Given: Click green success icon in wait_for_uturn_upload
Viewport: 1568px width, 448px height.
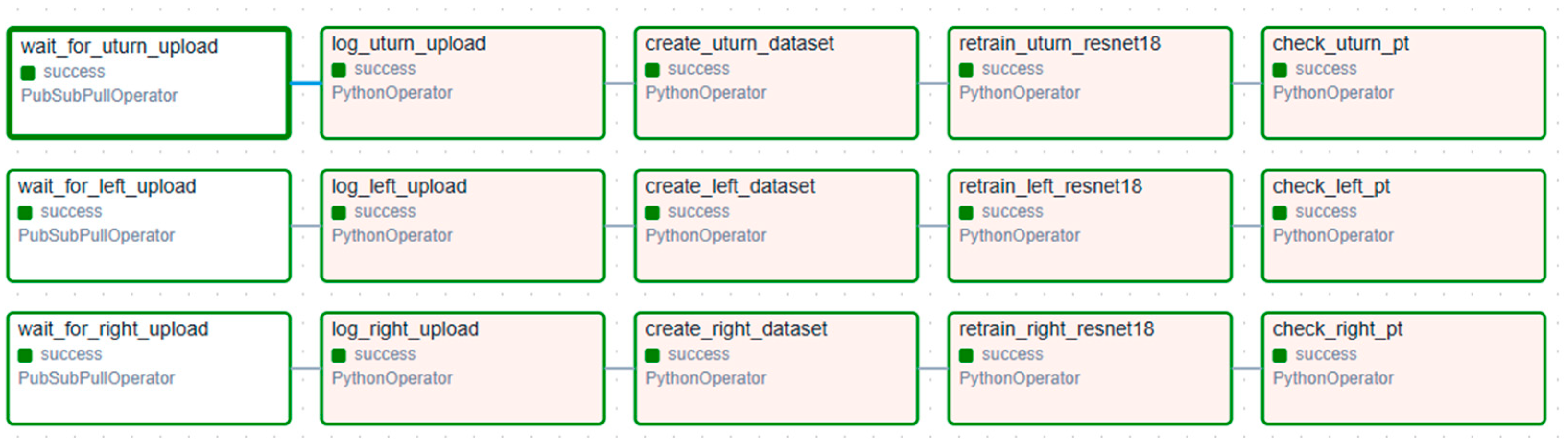Looking at the screenshot, I should [x=27, y=73].
